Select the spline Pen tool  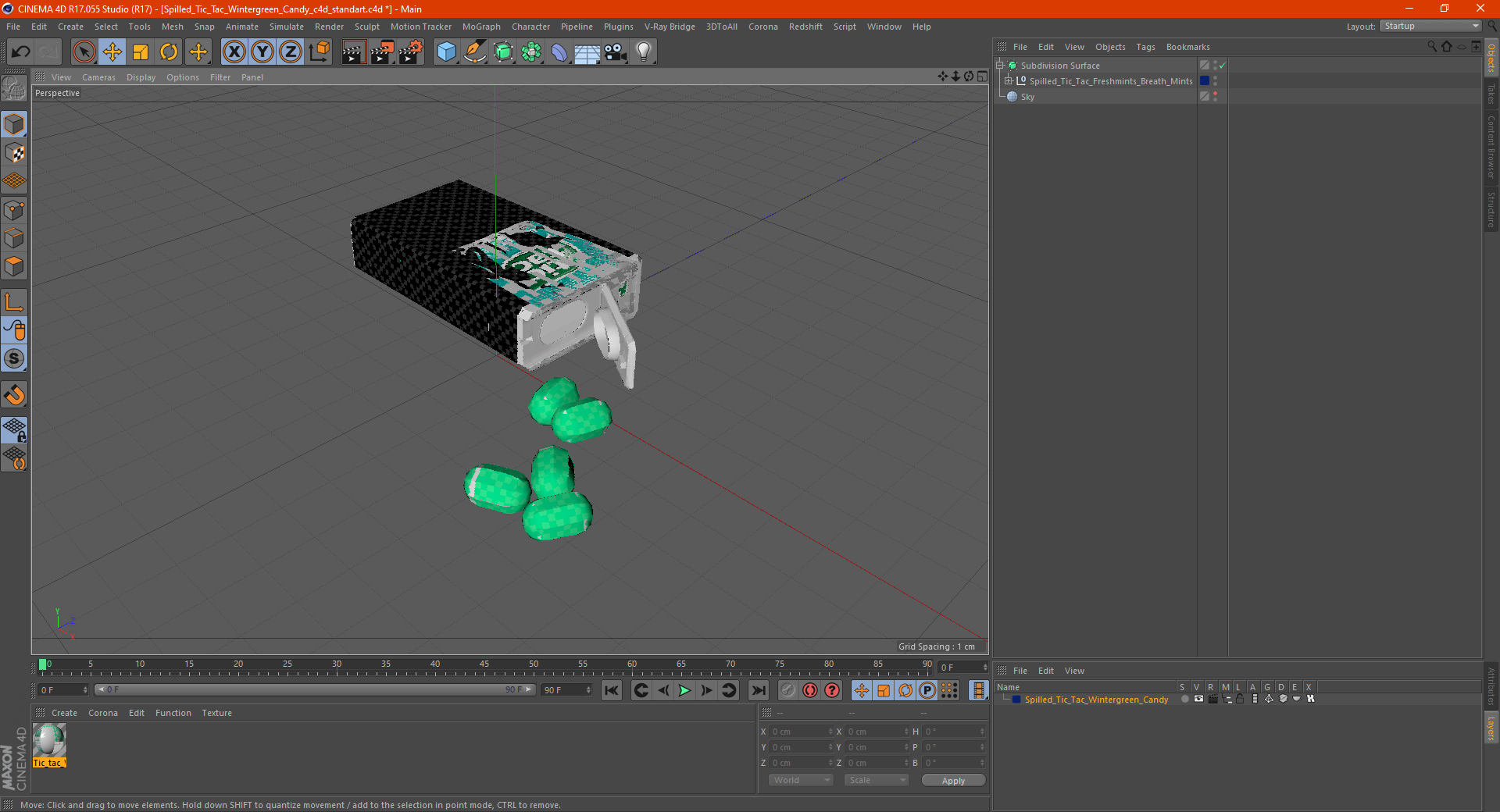(x=475, y=52)
